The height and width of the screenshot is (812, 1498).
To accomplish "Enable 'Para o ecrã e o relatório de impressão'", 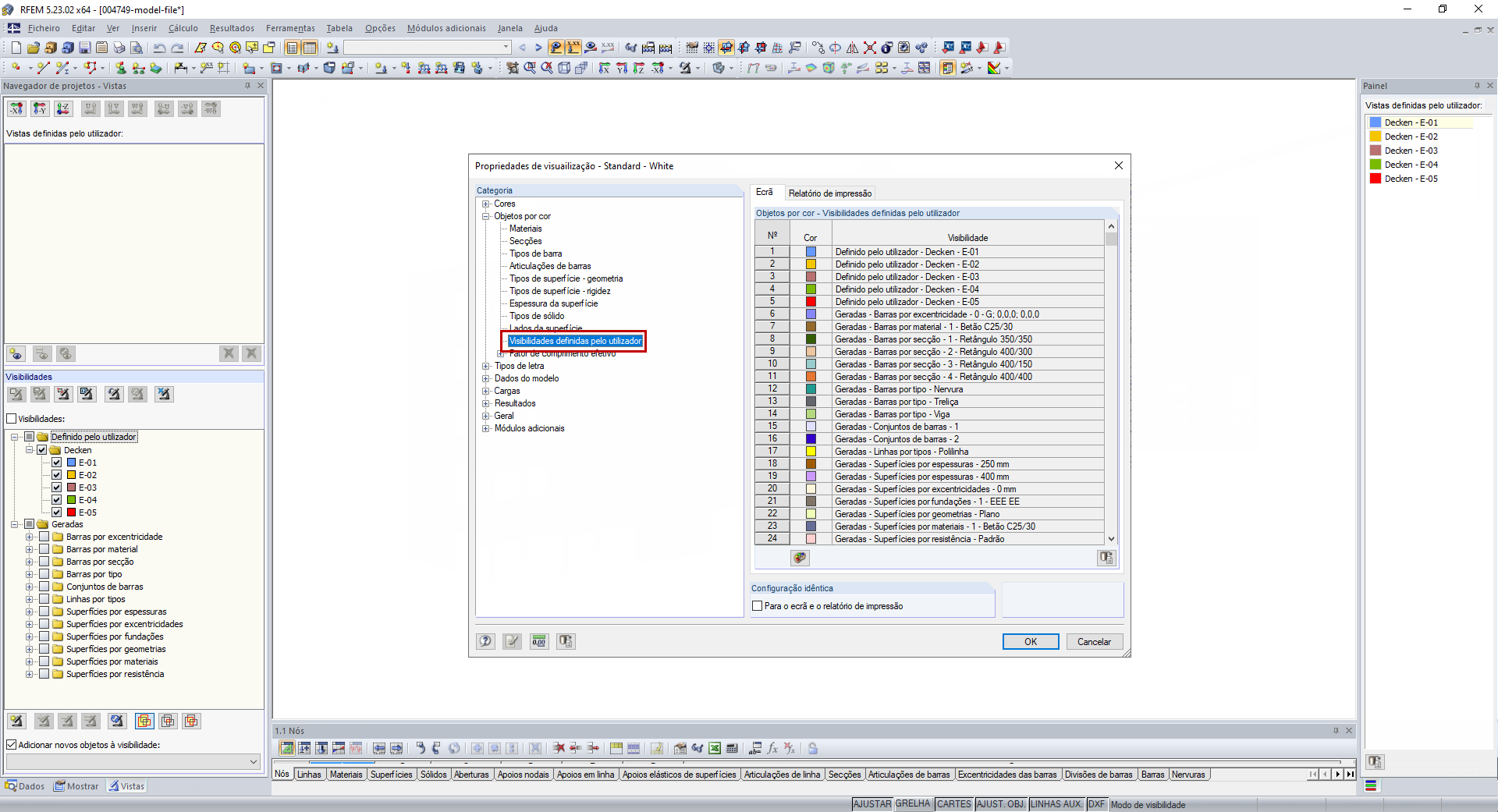I will (757, 606).
